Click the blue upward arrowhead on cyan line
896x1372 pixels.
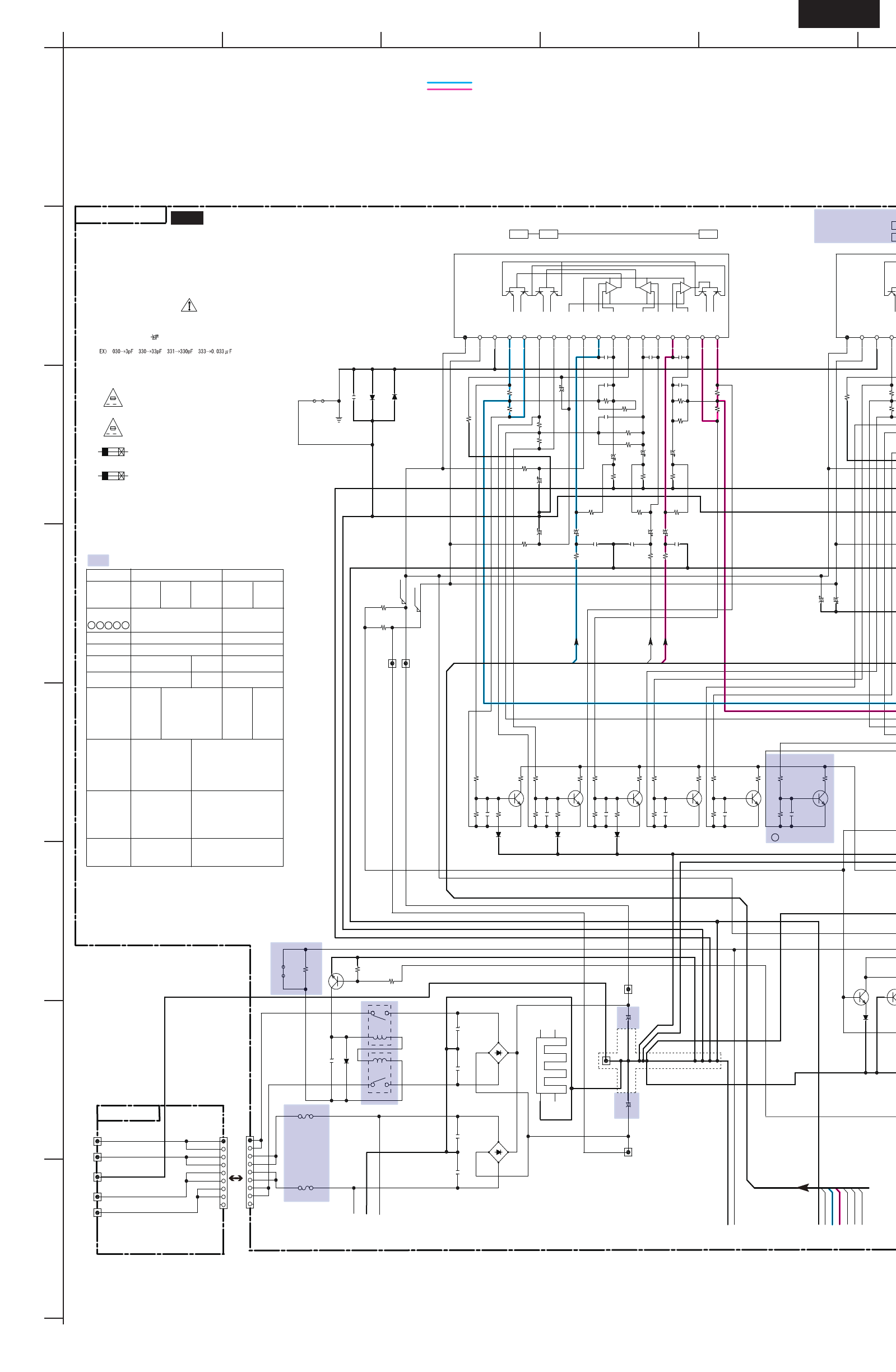tap(576, 641)
